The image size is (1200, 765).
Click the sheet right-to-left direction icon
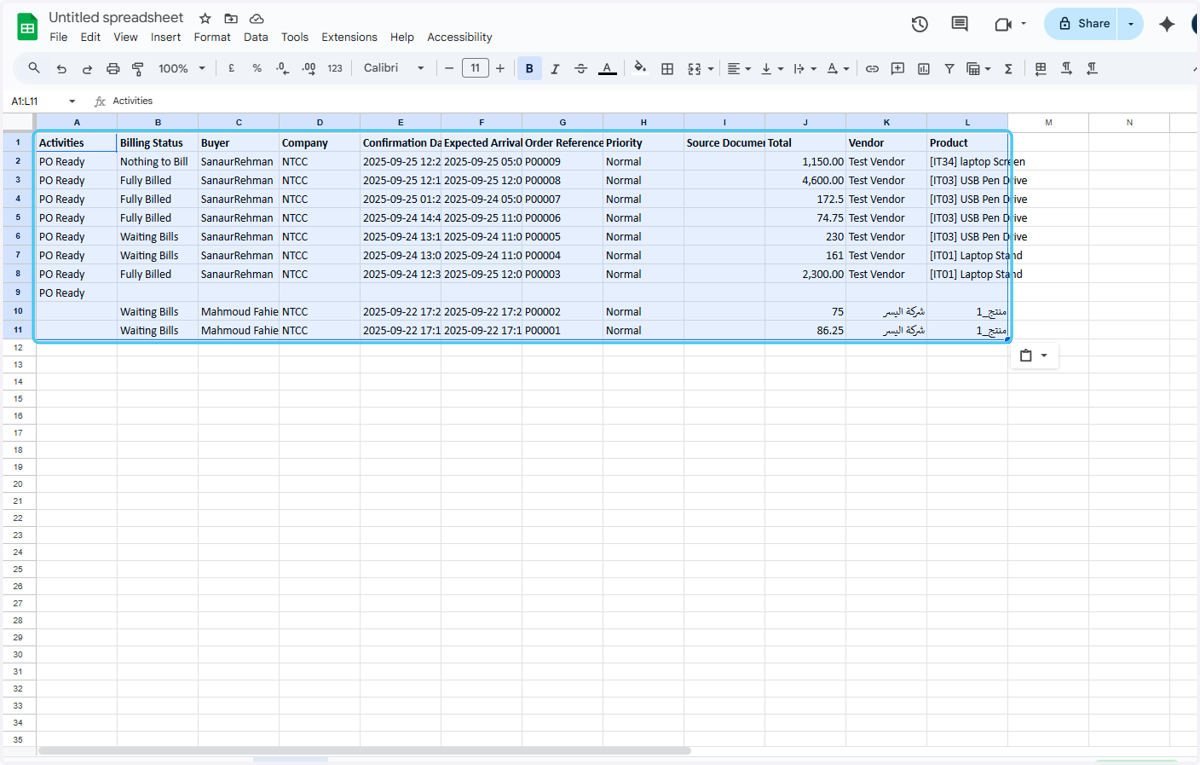tap(1041, 69)
